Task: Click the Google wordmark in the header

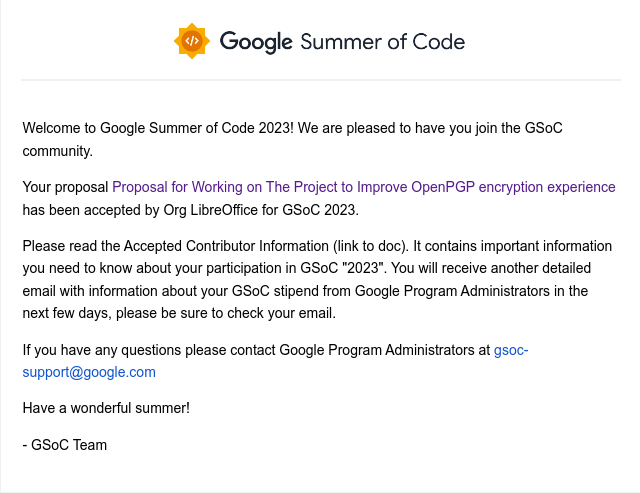Action: pos(256,42)
